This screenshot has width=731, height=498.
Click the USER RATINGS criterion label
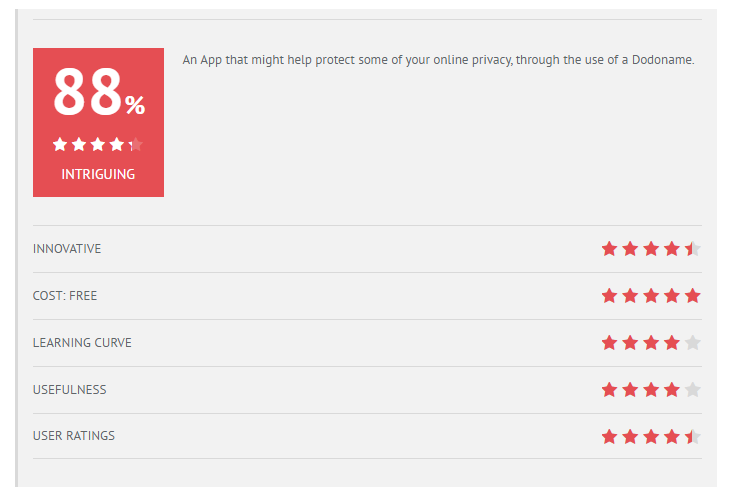tap(74, 436)
